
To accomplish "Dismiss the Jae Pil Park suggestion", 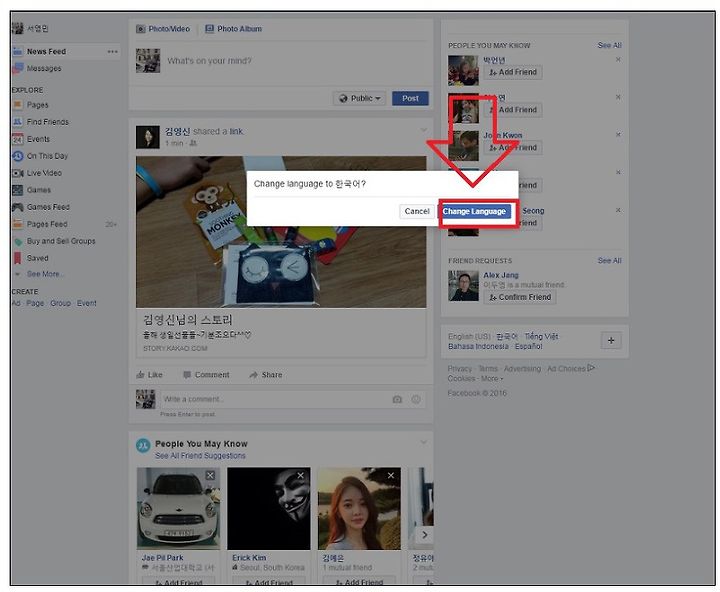I will click(210, 476).
